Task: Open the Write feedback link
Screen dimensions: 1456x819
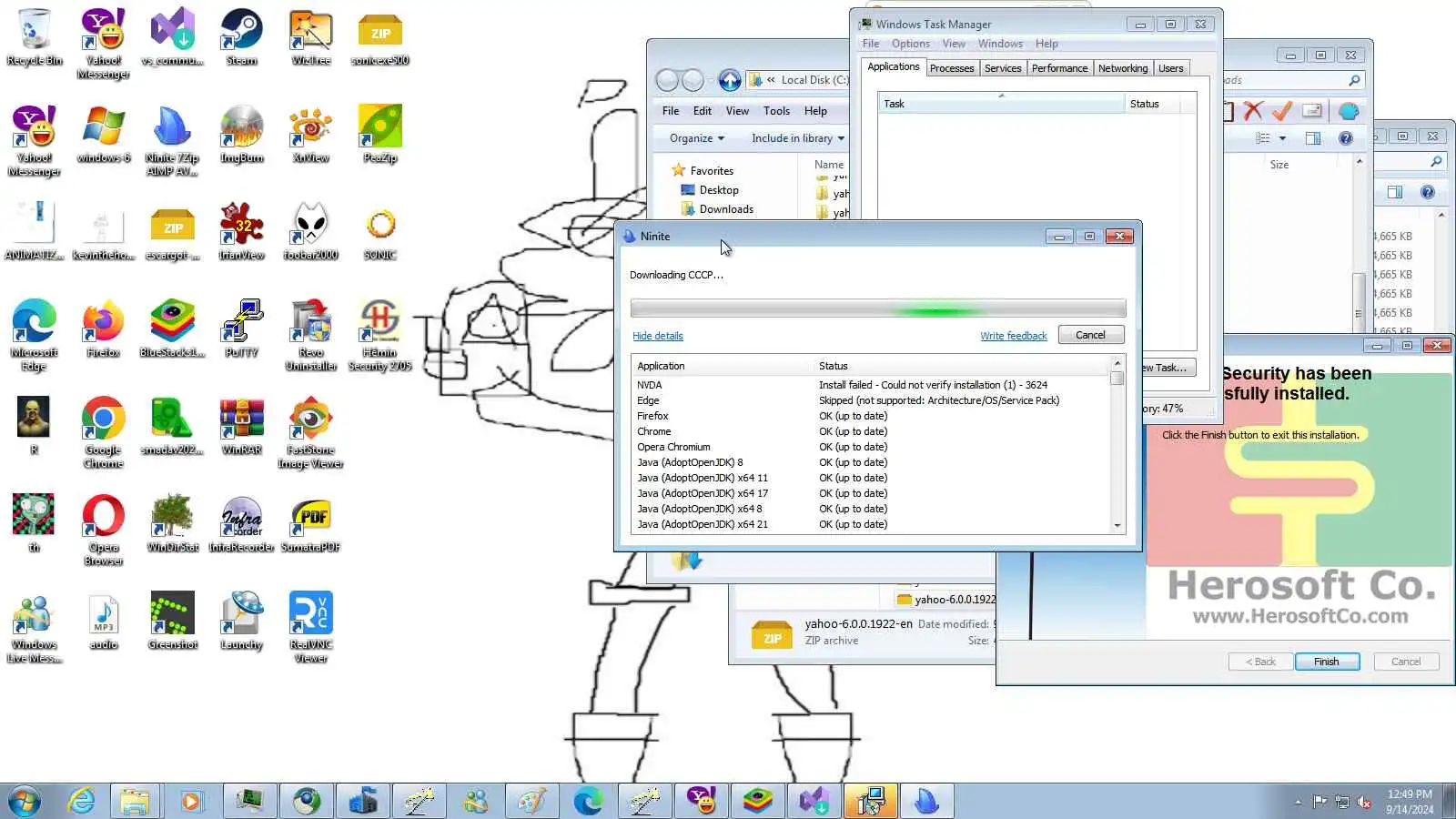Action: 1014,336
